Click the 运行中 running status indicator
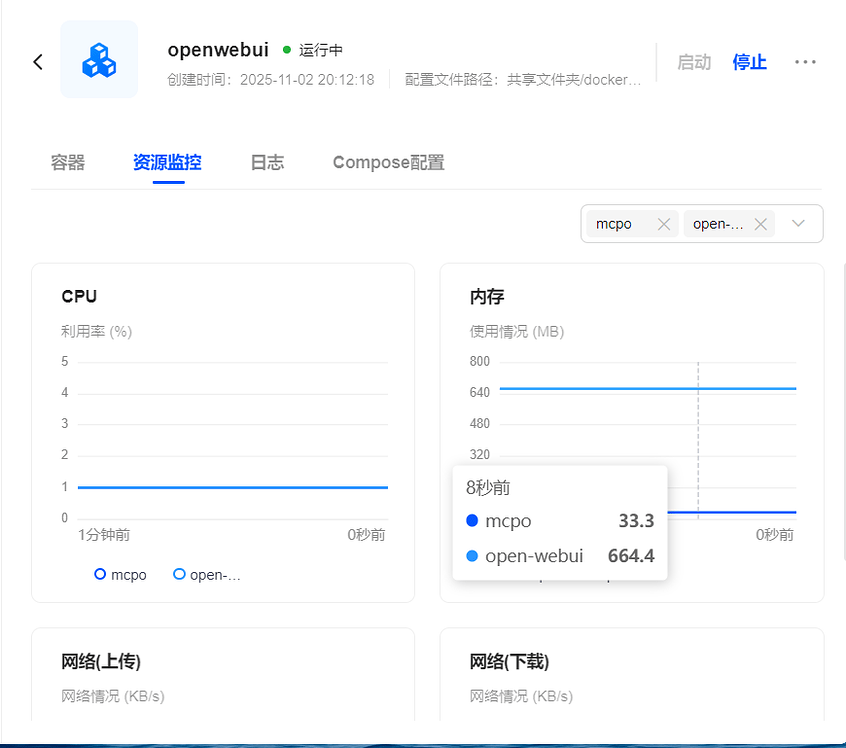Image resolution: width=846 pixels, height=748 pixels. [313, 50]
